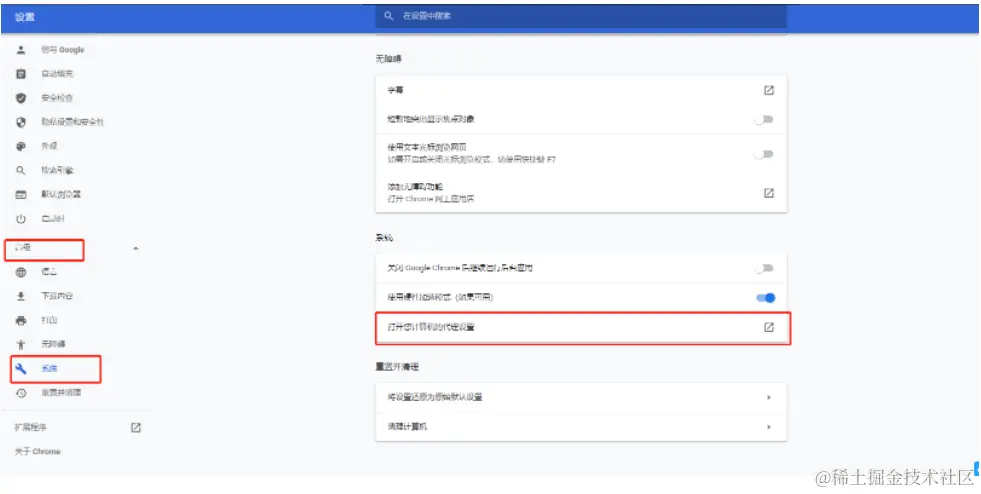Image resolution: width=981 pixels, height=494 pixels.
Task: Enable caret browsing (F7) switch
Action: 764,154
